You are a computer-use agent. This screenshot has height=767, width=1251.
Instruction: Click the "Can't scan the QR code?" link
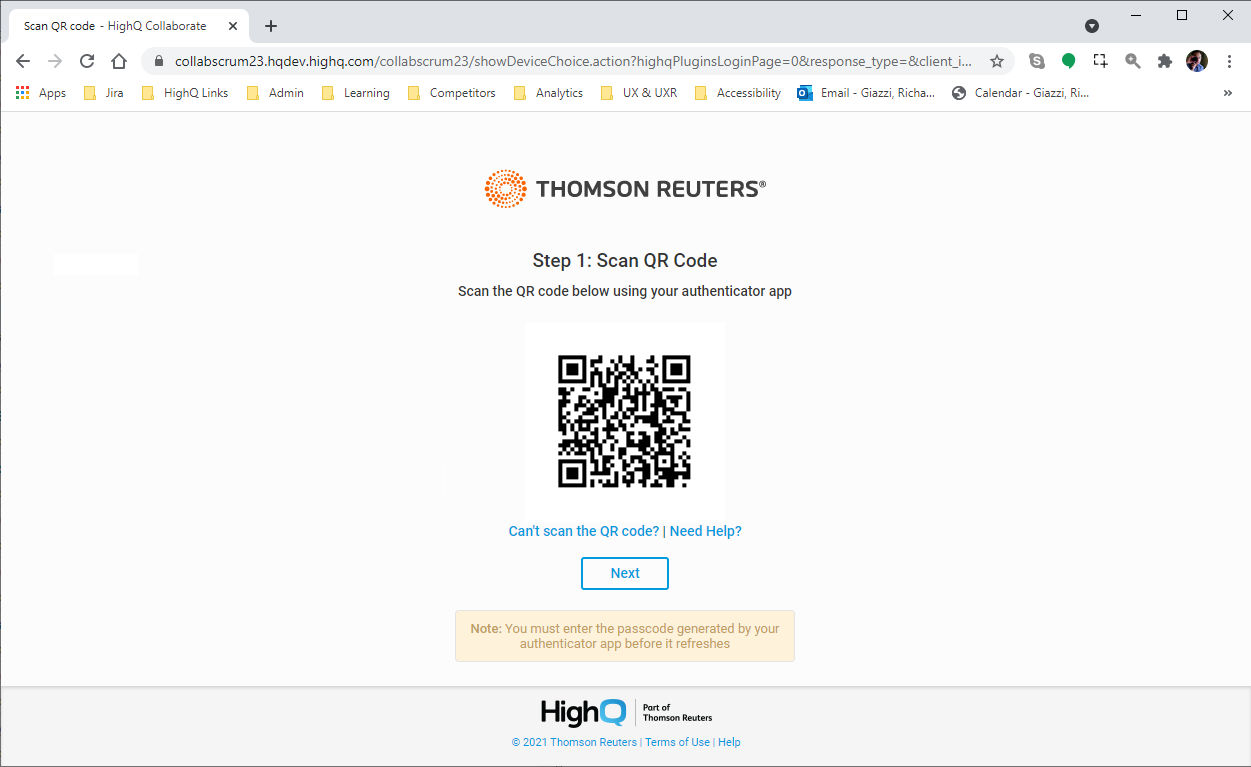584,531
